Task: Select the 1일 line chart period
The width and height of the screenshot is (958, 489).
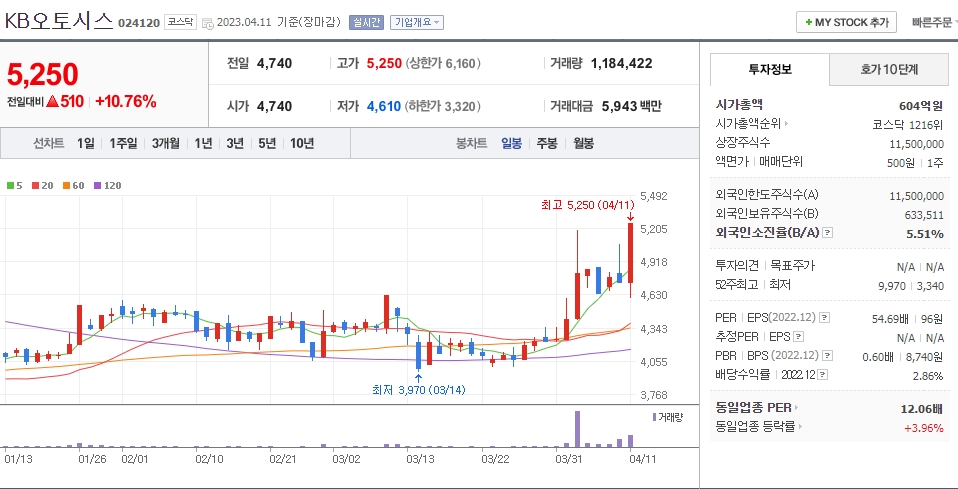Action: point(86,144)
